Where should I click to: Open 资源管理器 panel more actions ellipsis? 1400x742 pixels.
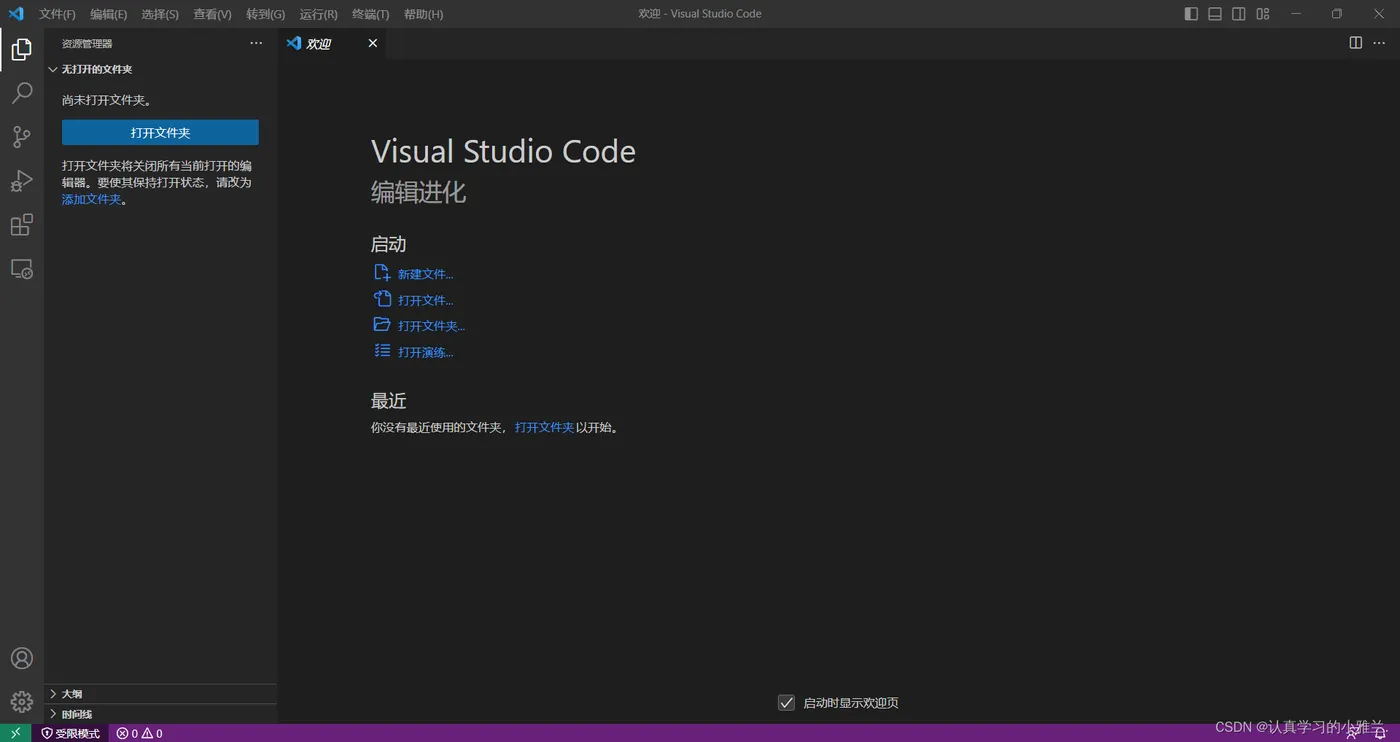[256, 43]
